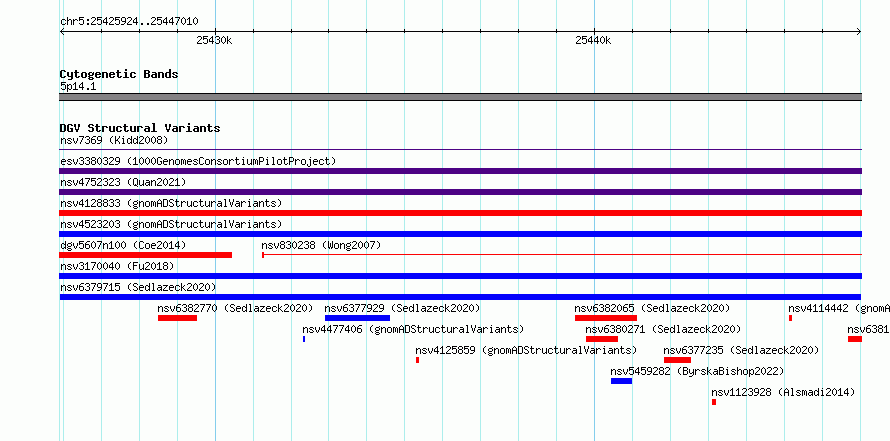Click the nsv6377235 (Sedlazeck2020) label
890x441 pixels.
click(741, 350)
